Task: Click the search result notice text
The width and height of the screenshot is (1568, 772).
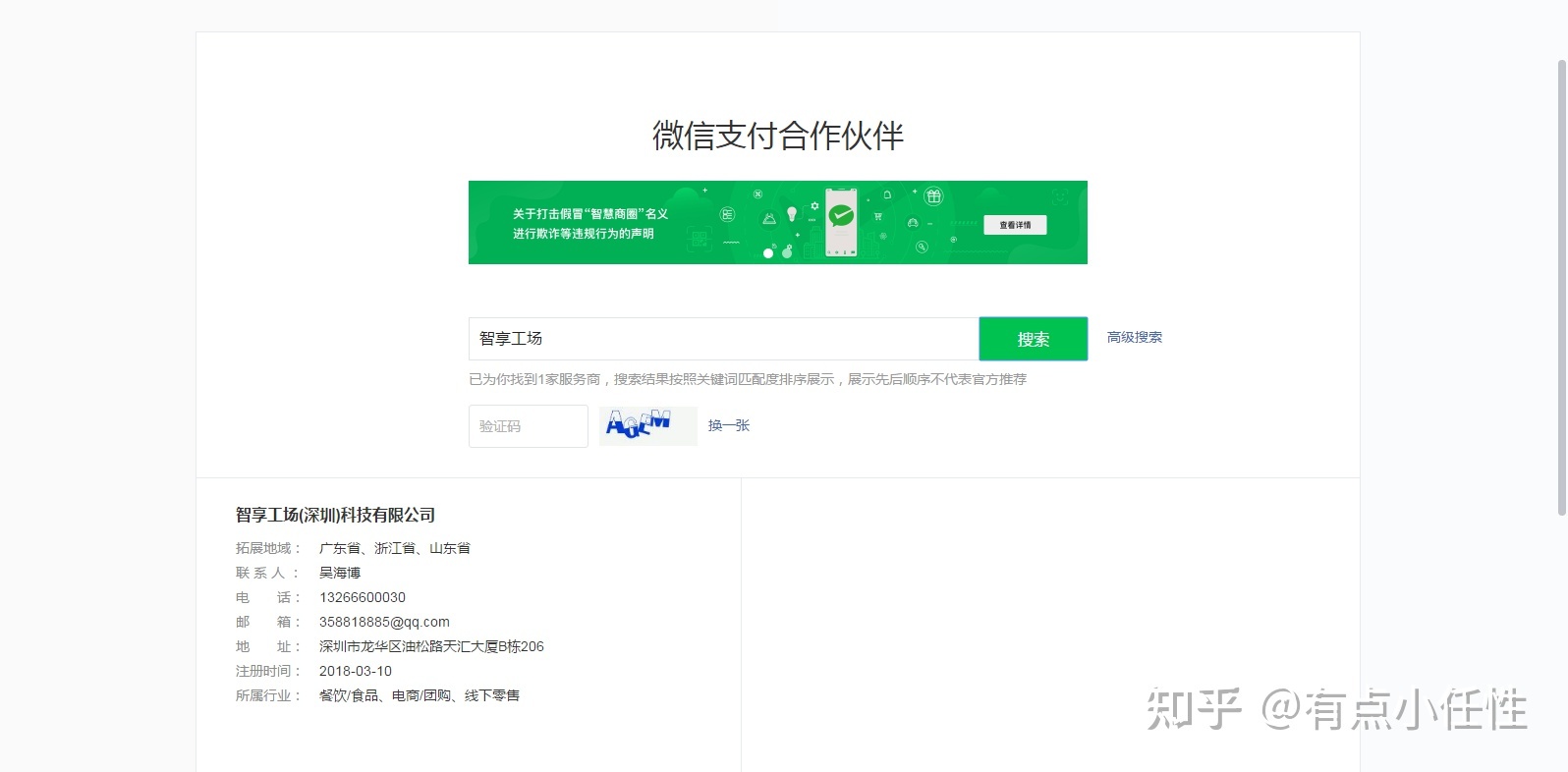Action: (748, 379)
